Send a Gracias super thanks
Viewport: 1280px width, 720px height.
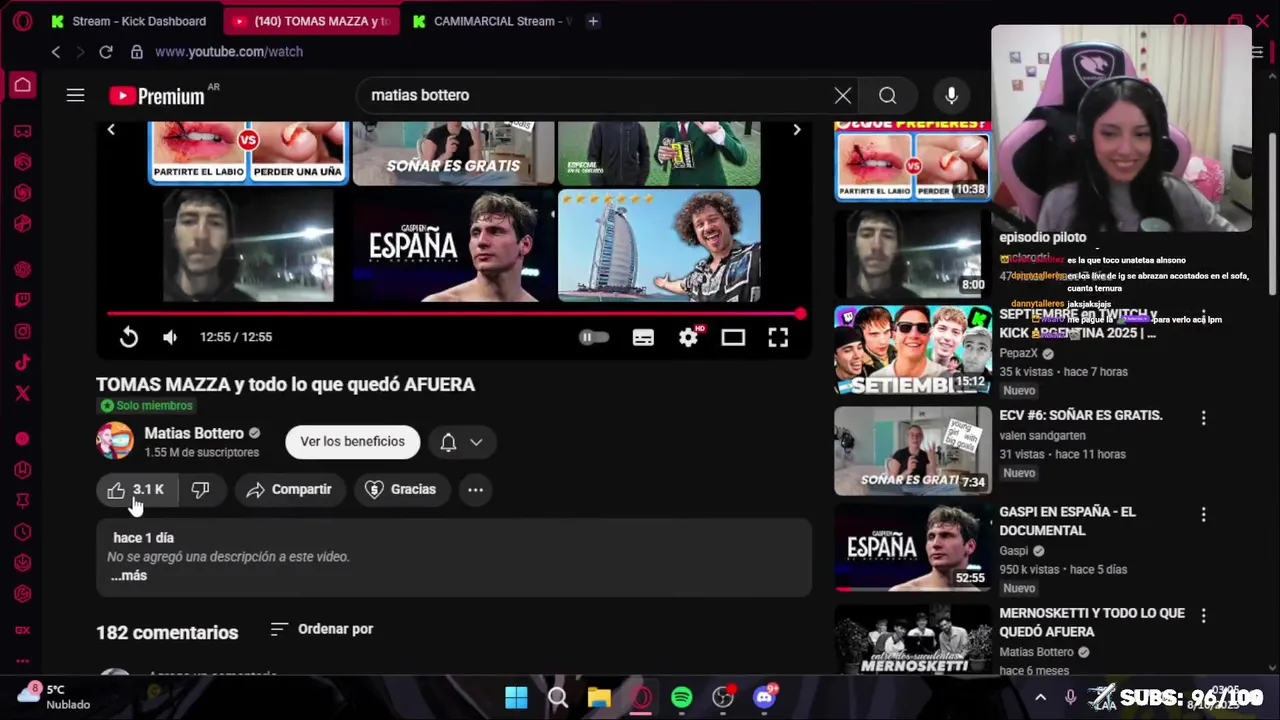tap(401, 489)
